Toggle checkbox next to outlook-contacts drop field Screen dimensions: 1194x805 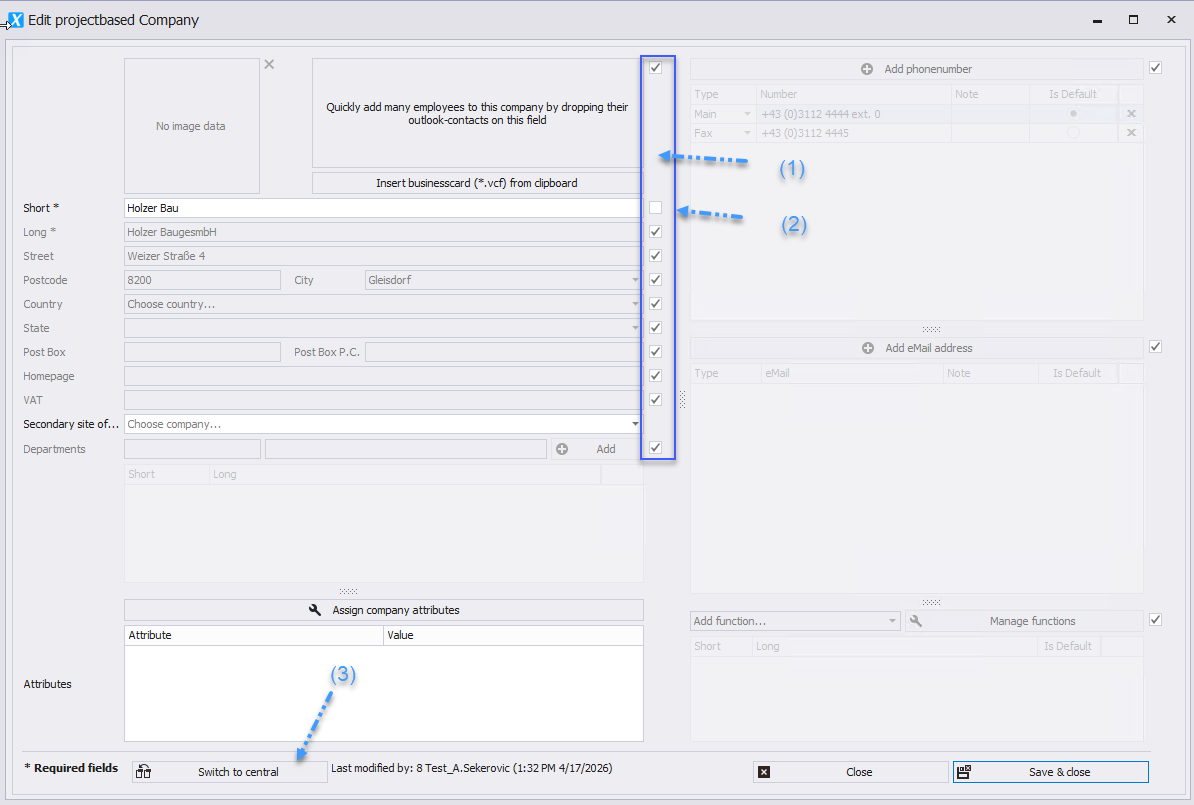pyautogui.click(x=655, y=68)
